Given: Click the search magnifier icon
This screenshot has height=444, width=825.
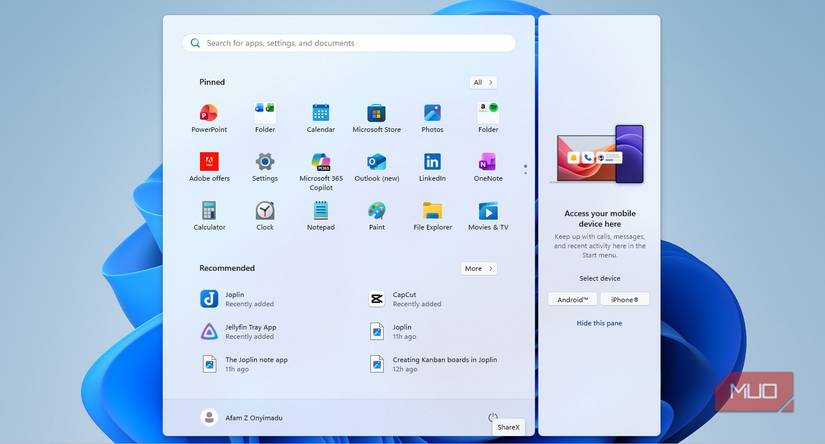Looking at the screenshot, I should pyautogui.click(x=195, y=43).
